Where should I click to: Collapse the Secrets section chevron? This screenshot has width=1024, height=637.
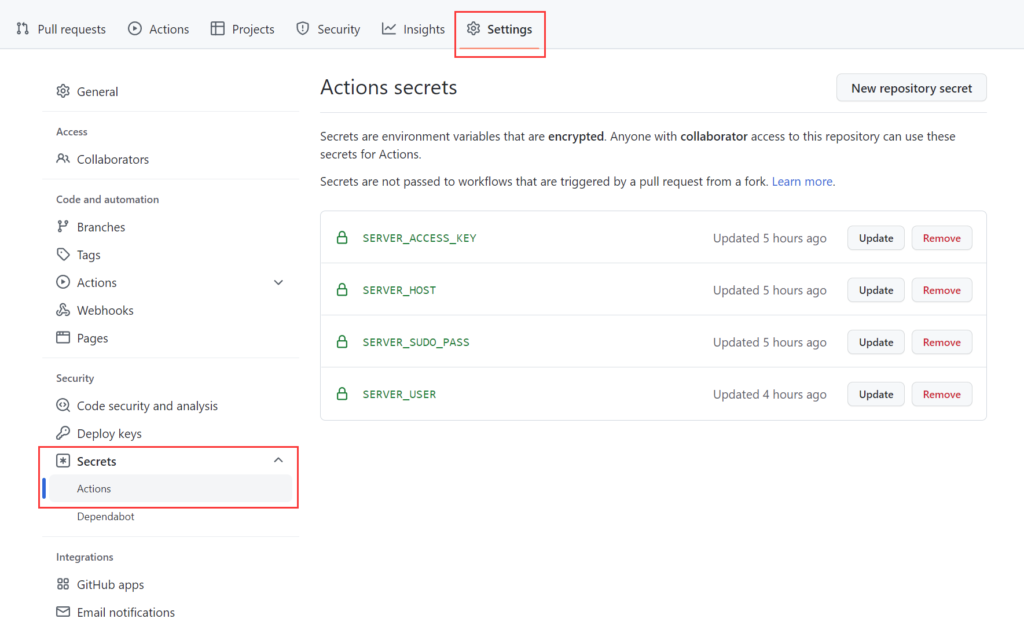coord(278,461)
